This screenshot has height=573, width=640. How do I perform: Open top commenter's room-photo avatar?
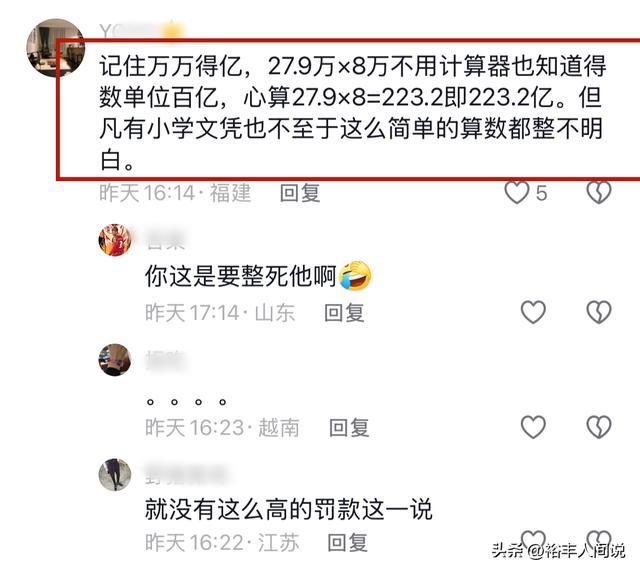56,48
